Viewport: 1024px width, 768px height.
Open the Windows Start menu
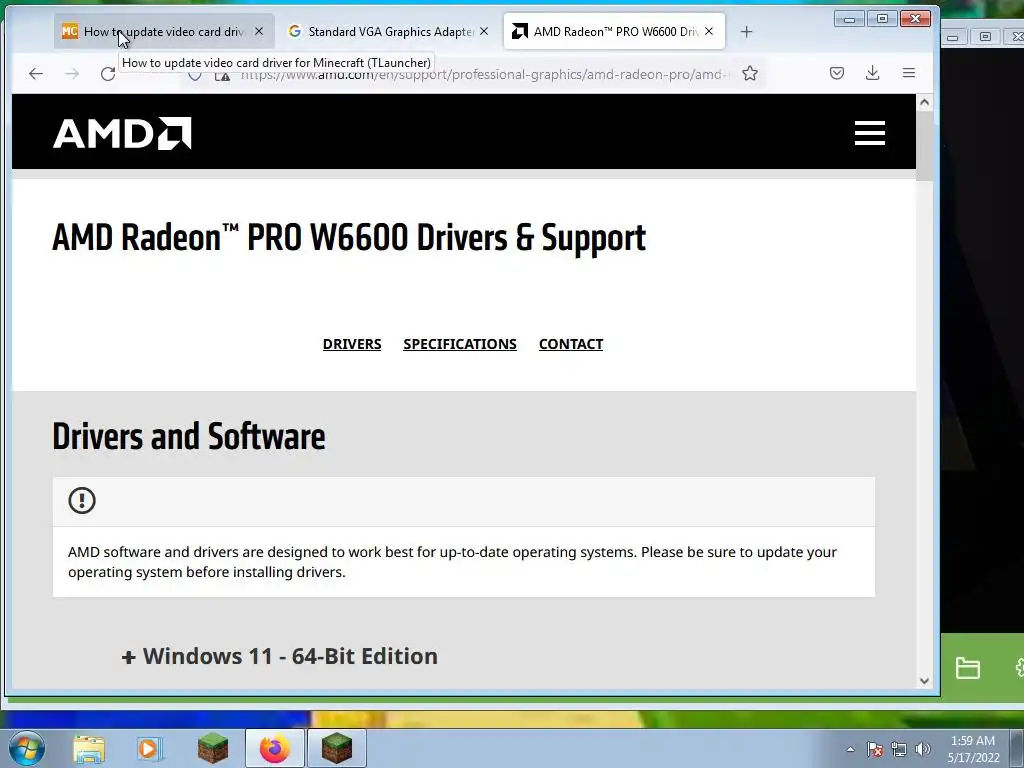[26, 748]
